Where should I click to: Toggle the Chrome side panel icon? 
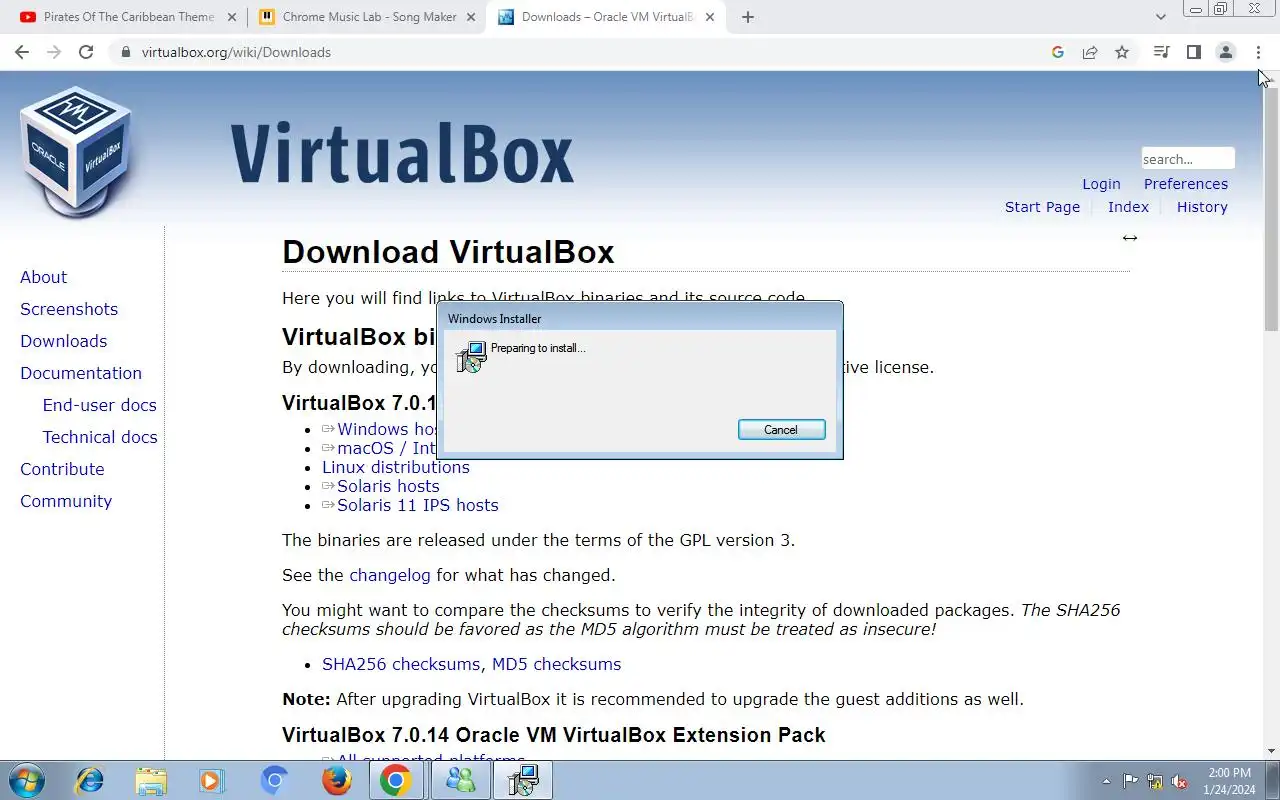(x=1193, y=52)
